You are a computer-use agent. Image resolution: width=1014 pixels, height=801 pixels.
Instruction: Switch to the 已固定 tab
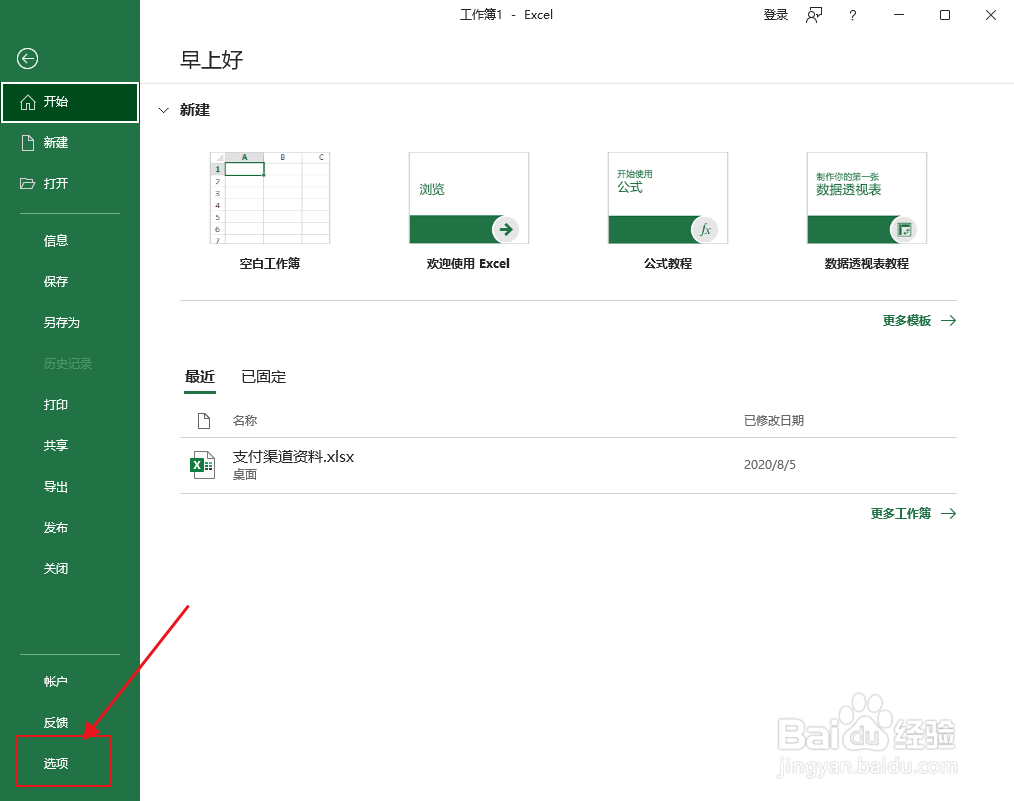pos(263,377)
